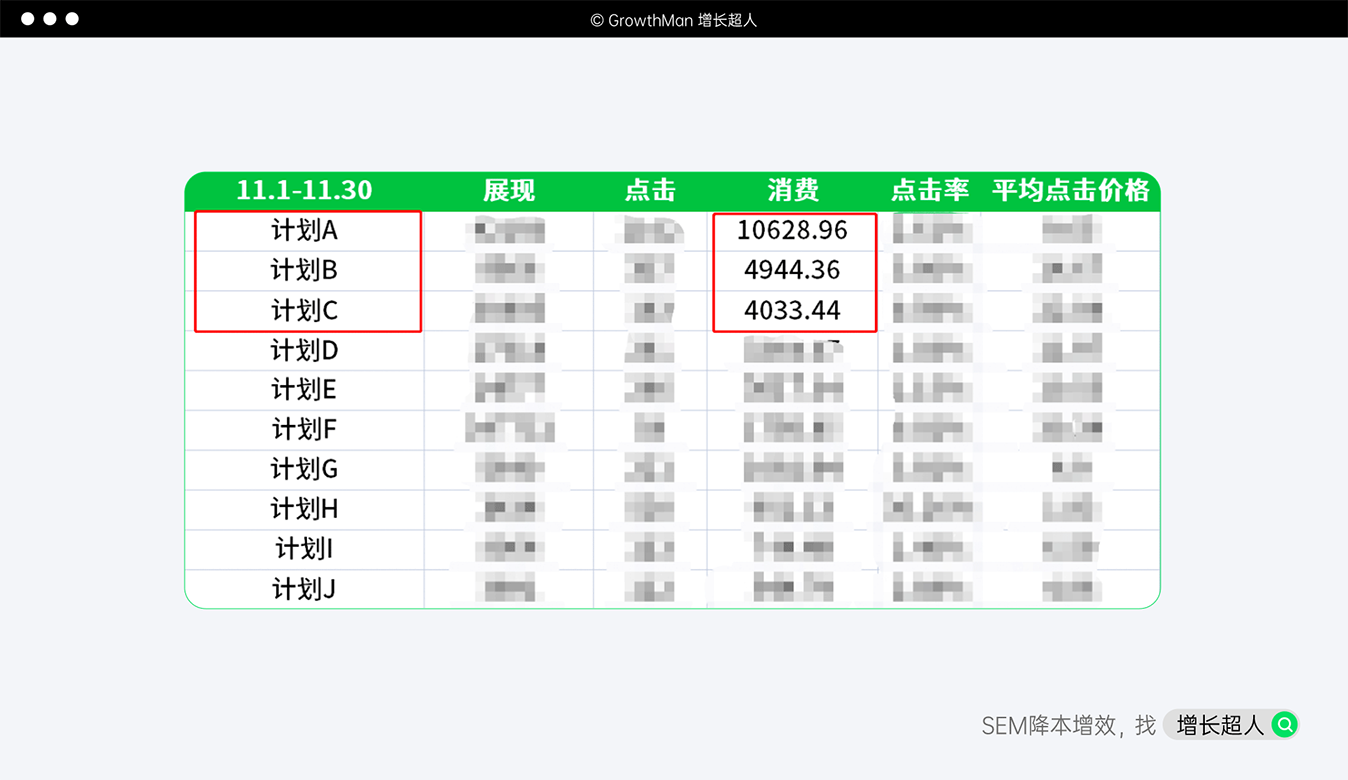Click the green search icon beside 增长超人
This screenshot has width=1348, height=780.
coord(1284,725)
